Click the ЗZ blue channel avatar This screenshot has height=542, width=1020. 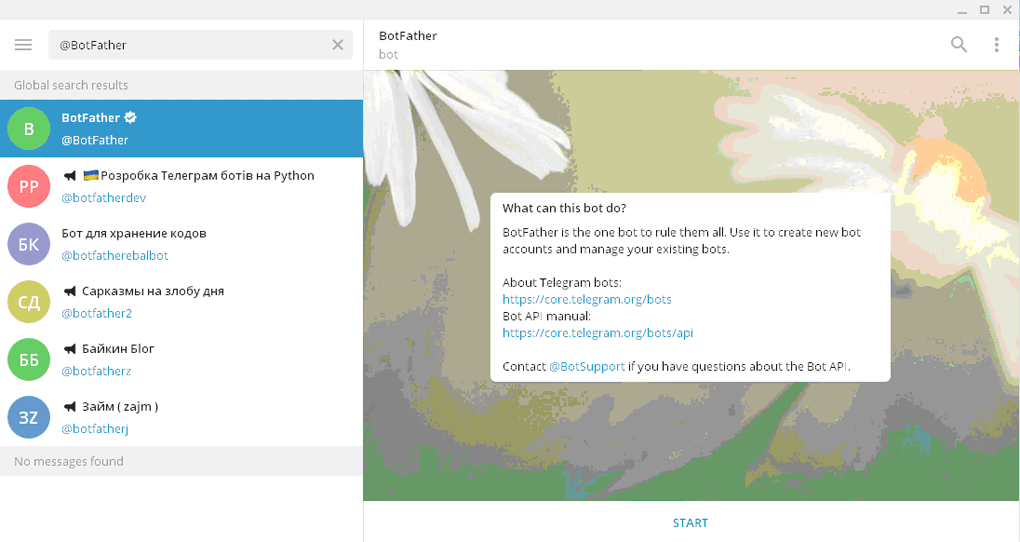coord(29,418)
